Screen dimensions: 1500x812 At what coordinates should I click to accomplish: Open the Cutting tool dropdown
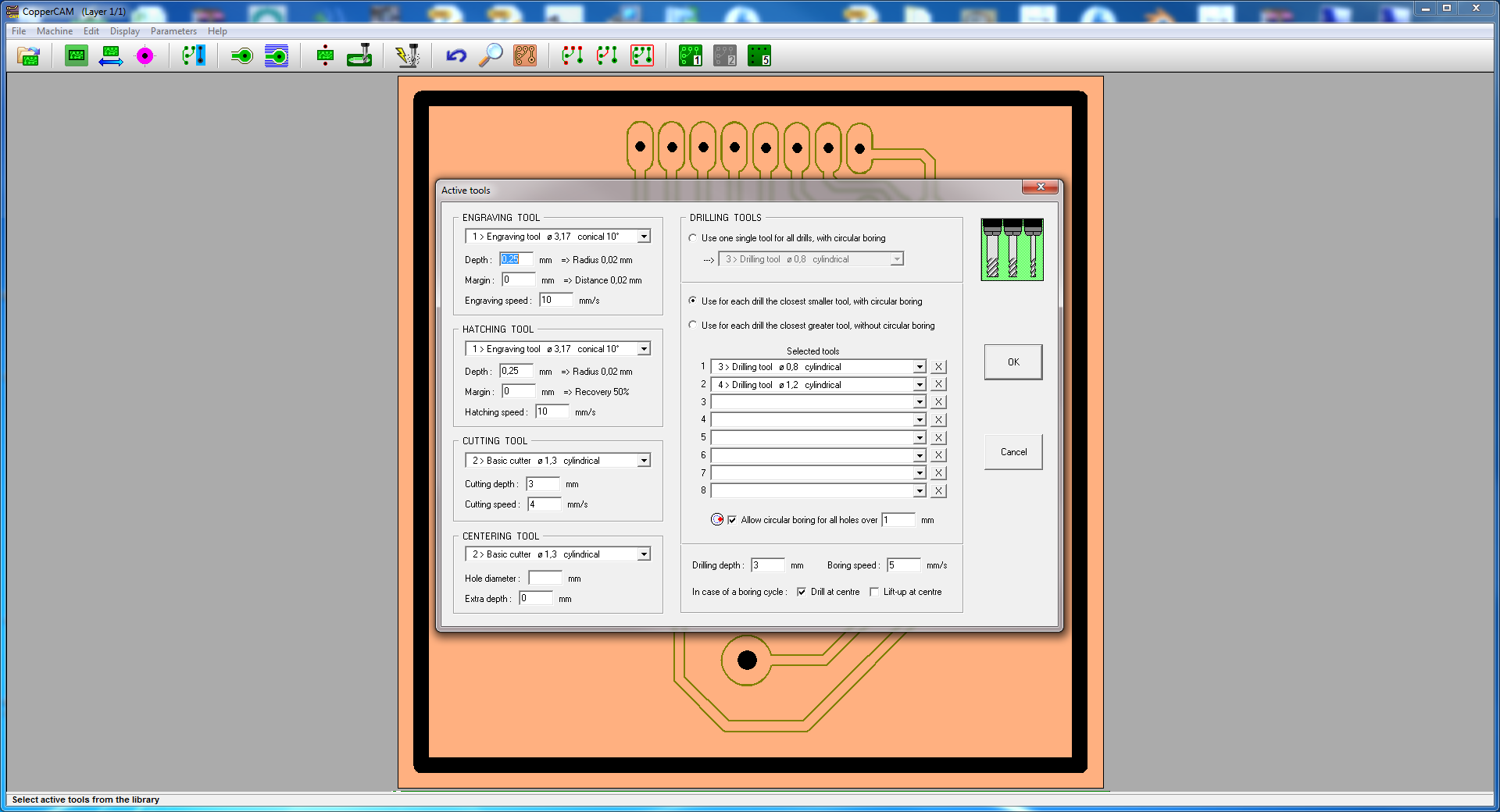pos(644,461)
